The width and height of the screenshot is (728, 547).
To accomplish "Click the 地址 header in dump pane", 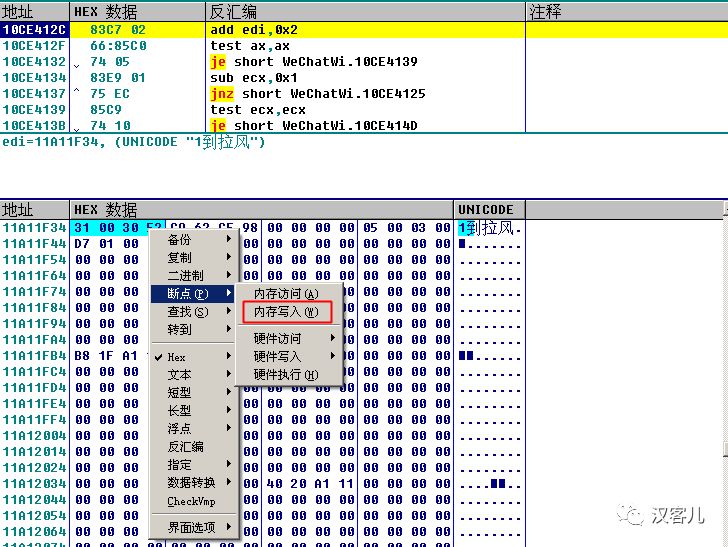I will 34,210.
